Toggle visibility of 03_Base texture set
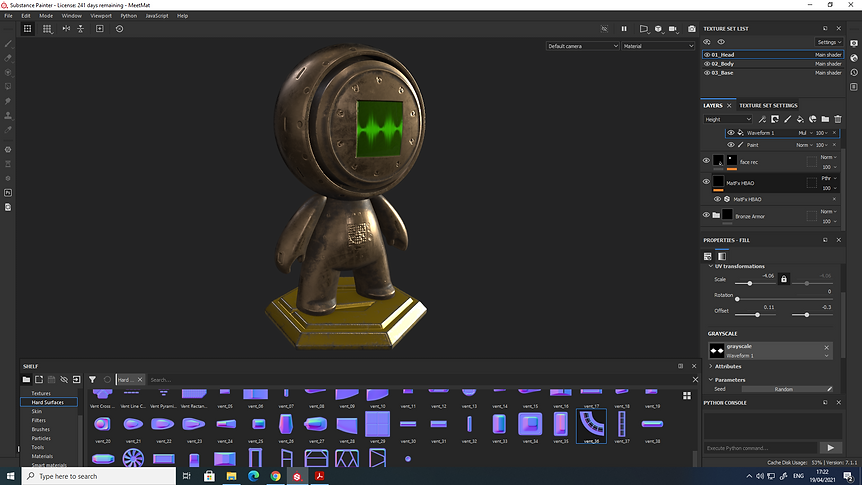This screenshot has height=485, width=862. pyautogui.click(x=707, y=73)
